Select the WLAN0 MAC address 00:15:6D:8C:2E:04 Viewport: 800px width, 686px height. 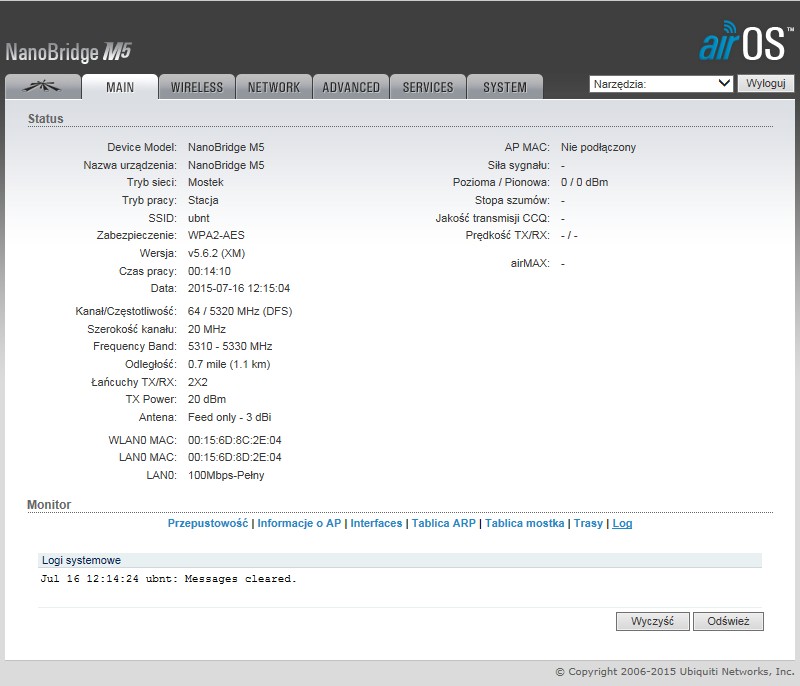point(235,440)
